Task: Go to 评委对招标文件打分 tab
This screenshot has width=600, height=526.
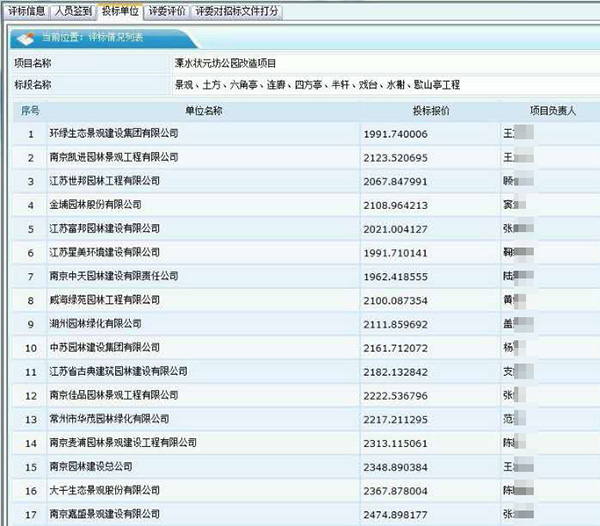Action: 237,12
